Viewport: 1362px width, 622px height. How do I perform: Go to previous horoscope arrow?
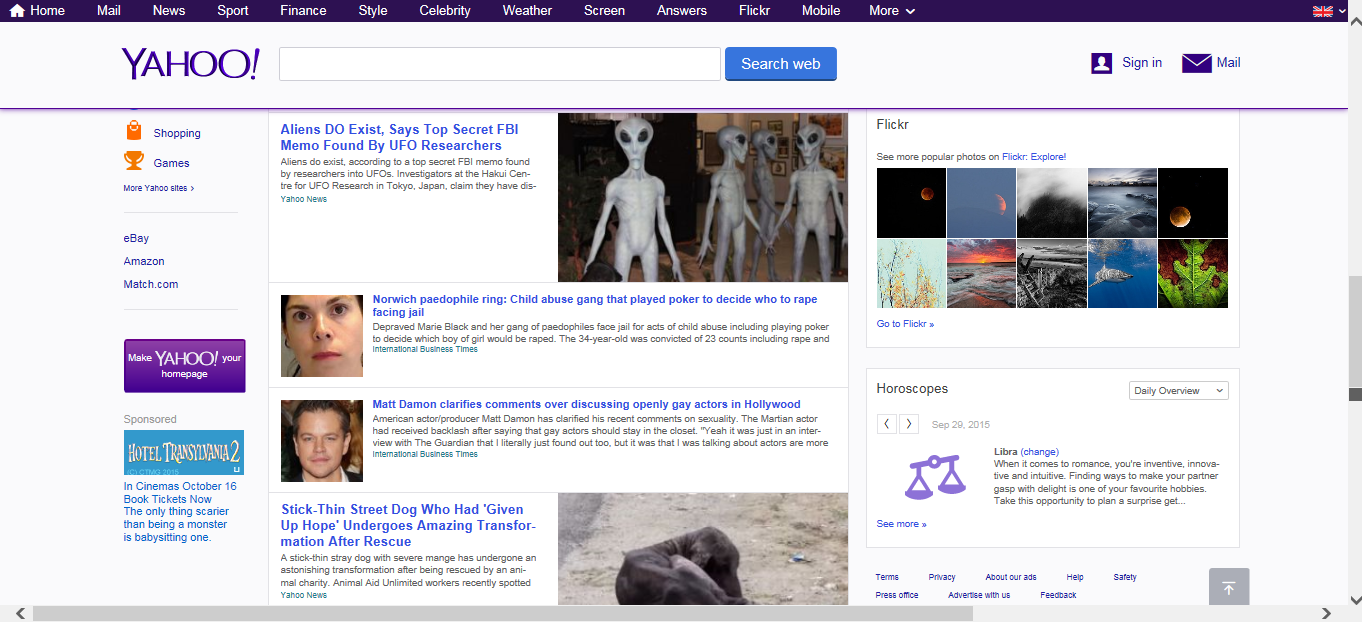pos(887,424)
